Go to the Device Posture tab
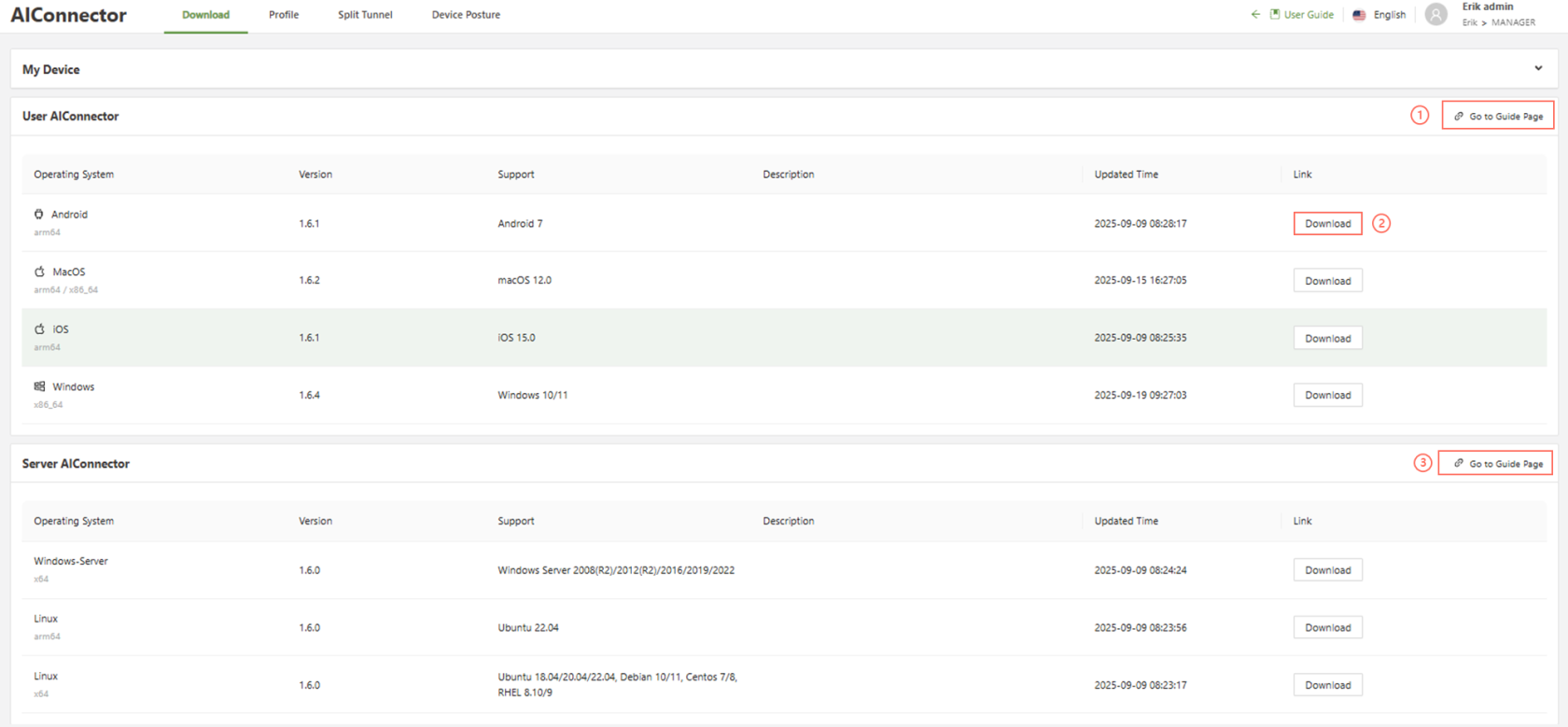 coord(466,15)
